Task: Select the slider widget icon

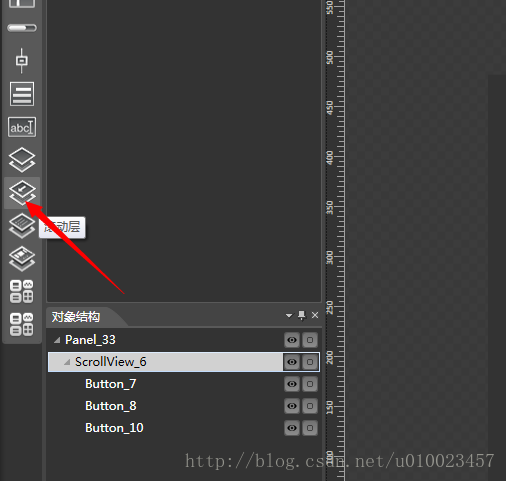Action: pos(22,60)
